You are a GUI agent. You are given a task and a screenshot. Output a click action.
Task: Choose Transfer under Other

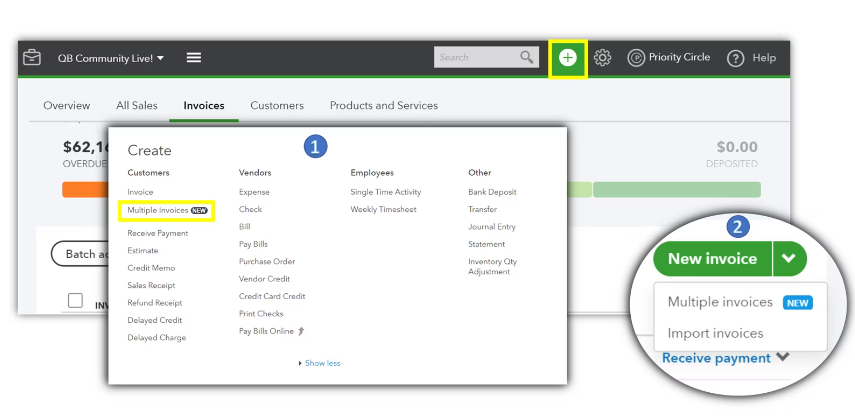[x=483, y=209]
